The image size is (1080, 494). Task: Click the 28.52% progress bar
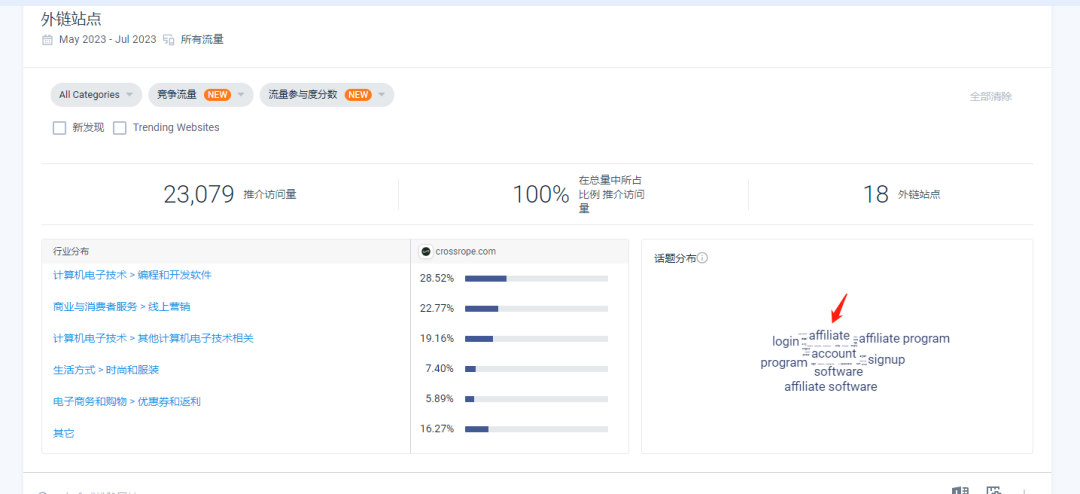click(536, 278)
